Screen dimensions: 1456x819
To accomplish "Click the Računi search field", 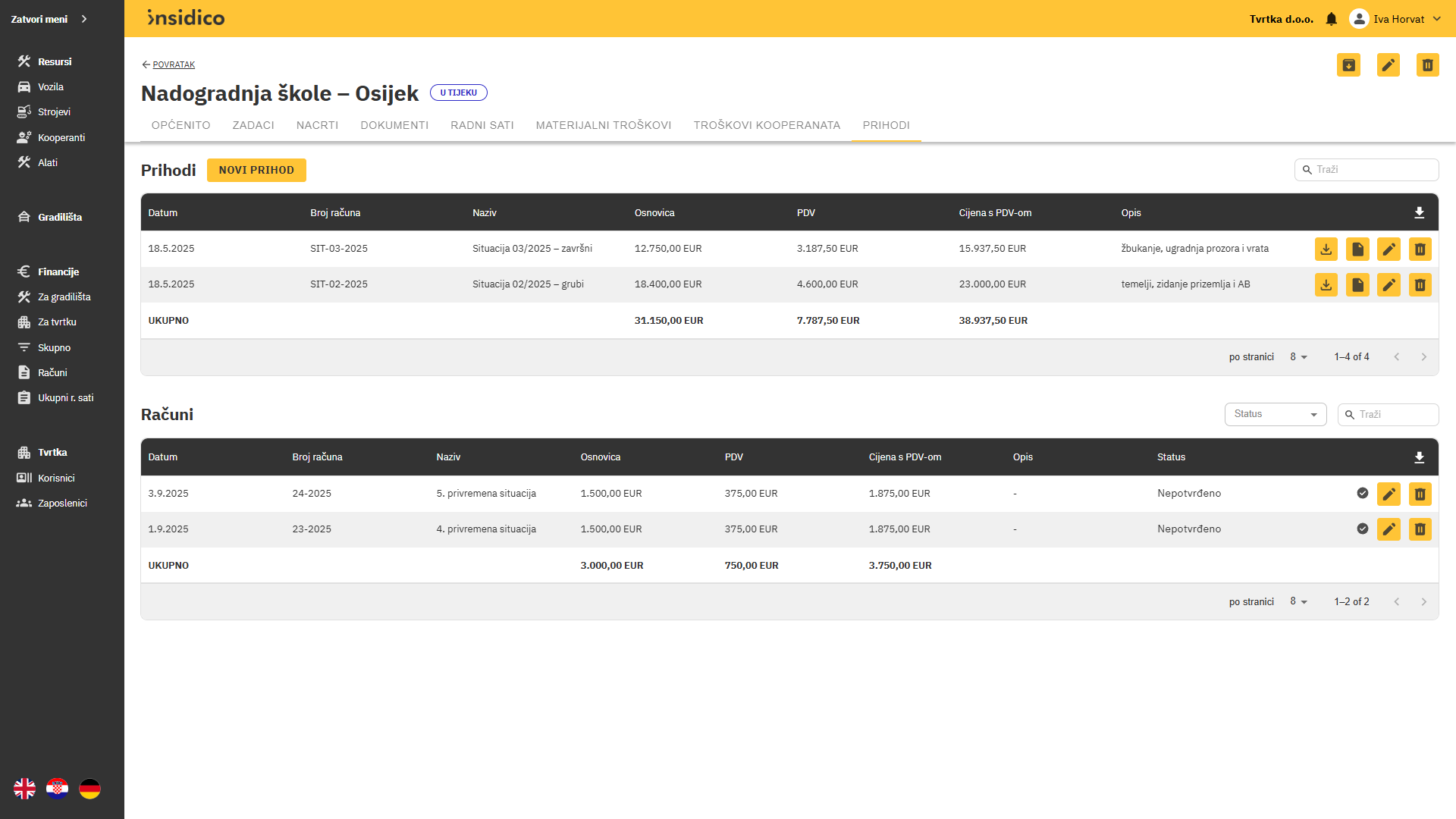I will (x=1395, y=415).
